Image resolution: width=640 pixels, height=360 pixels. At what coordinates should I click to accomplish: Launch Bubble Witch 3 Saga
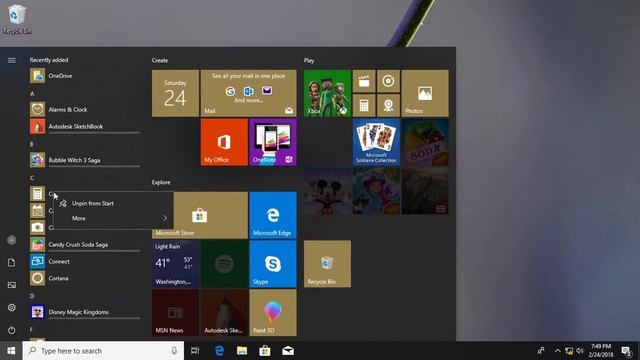point(85,160)
